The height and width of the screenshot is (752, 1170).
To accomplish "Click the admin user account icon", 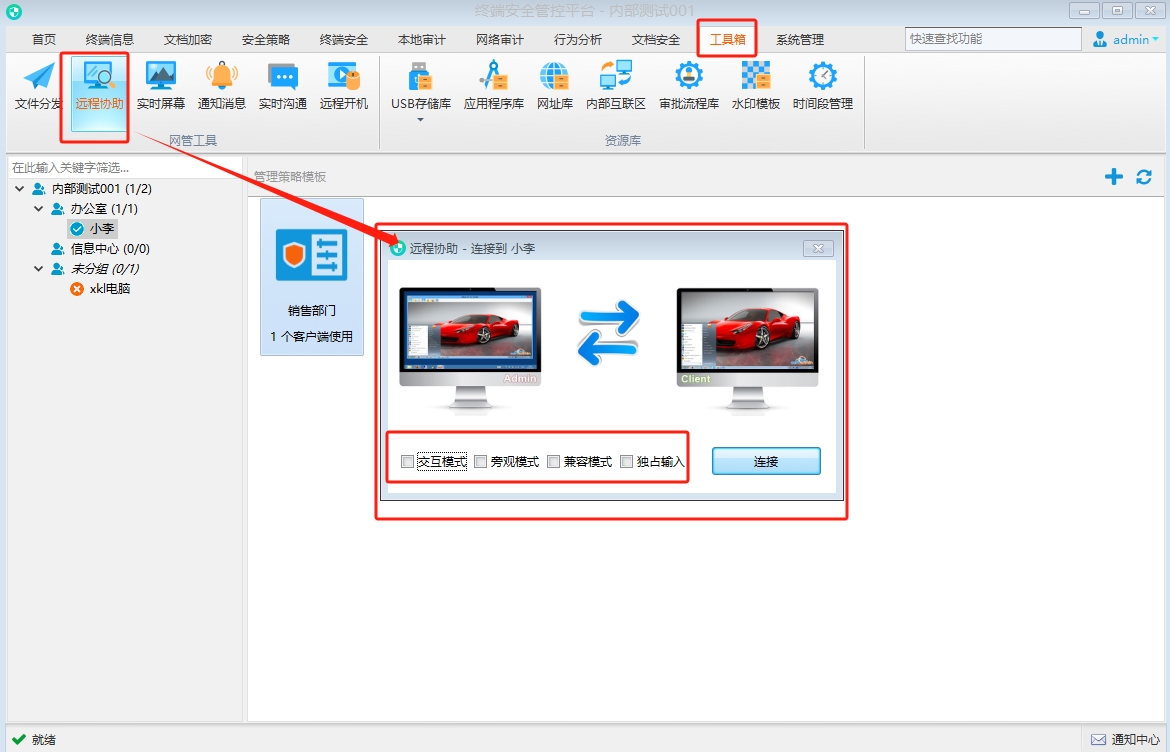I will [1099, 40].
